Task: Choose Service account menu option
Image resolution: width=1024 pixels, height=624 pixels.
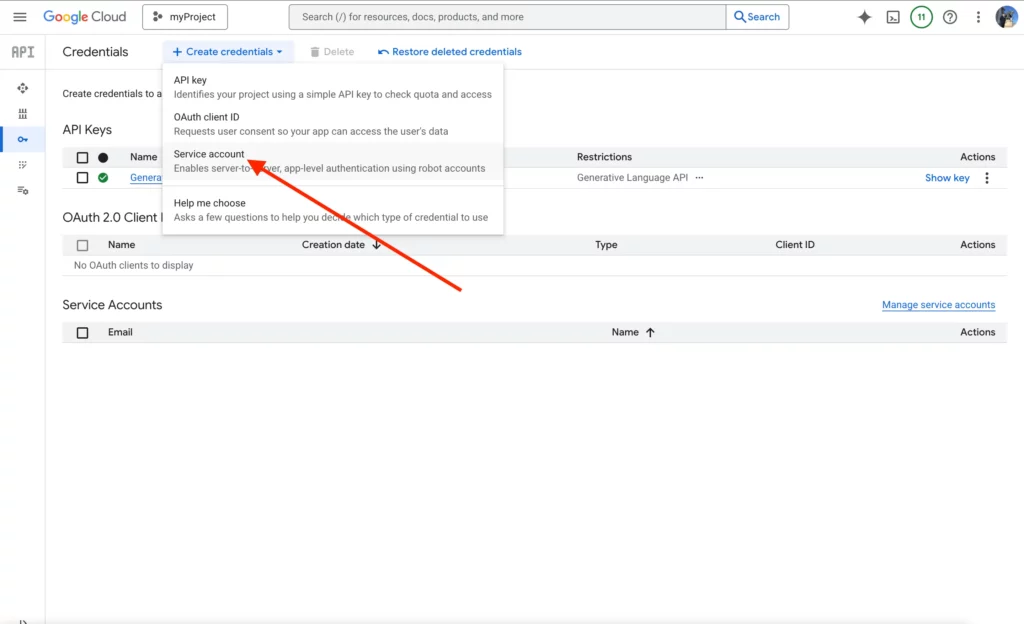Action: click(x=332, y=161)
